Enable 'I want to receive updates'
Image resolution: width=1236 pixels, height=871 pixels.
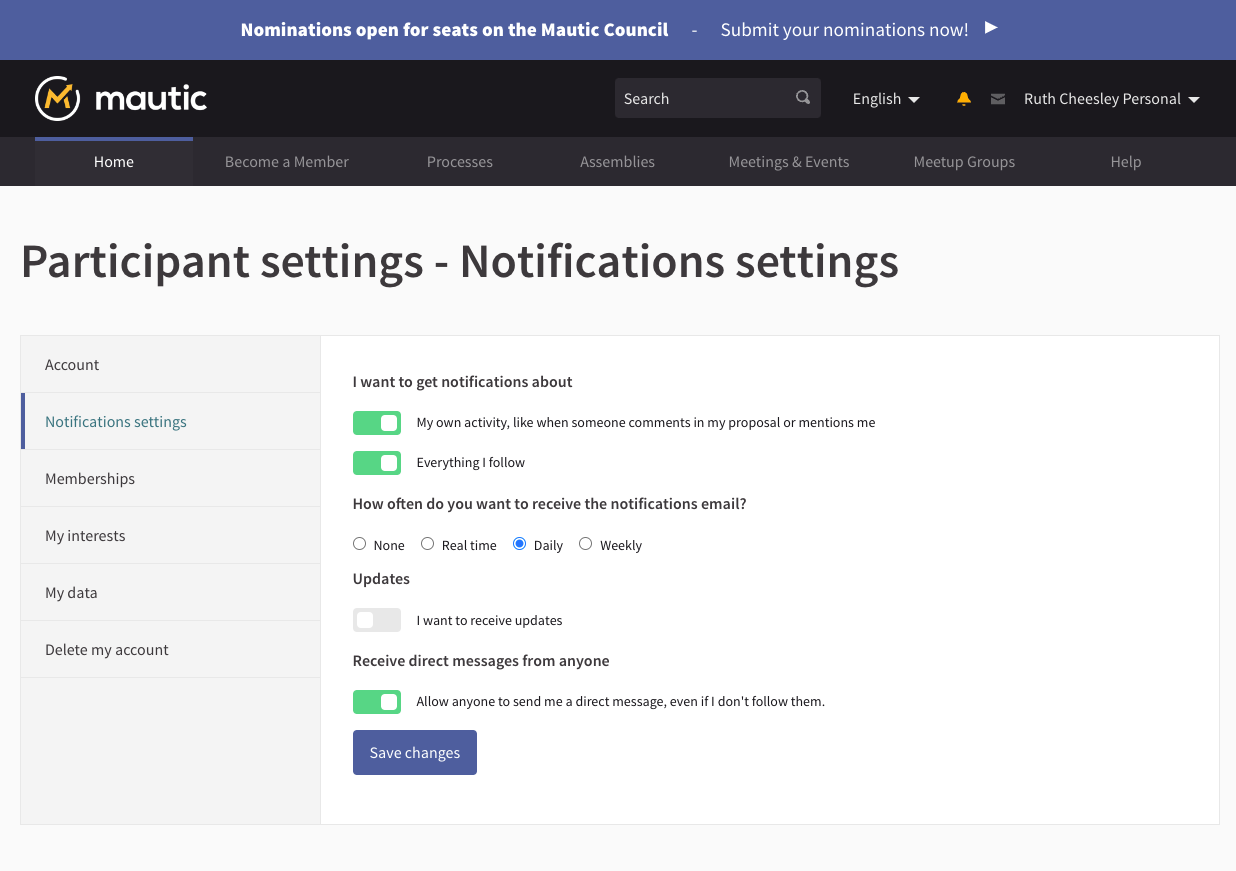377,620
